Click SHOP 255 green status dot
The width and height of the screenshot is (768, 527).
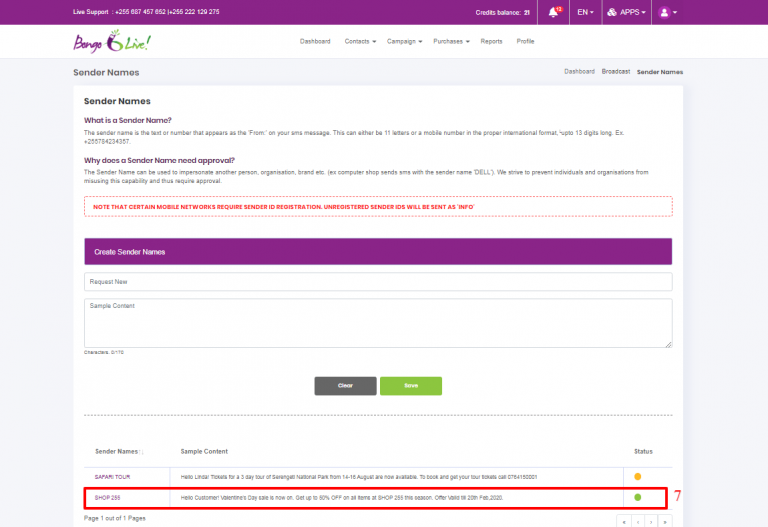[638, 497]
